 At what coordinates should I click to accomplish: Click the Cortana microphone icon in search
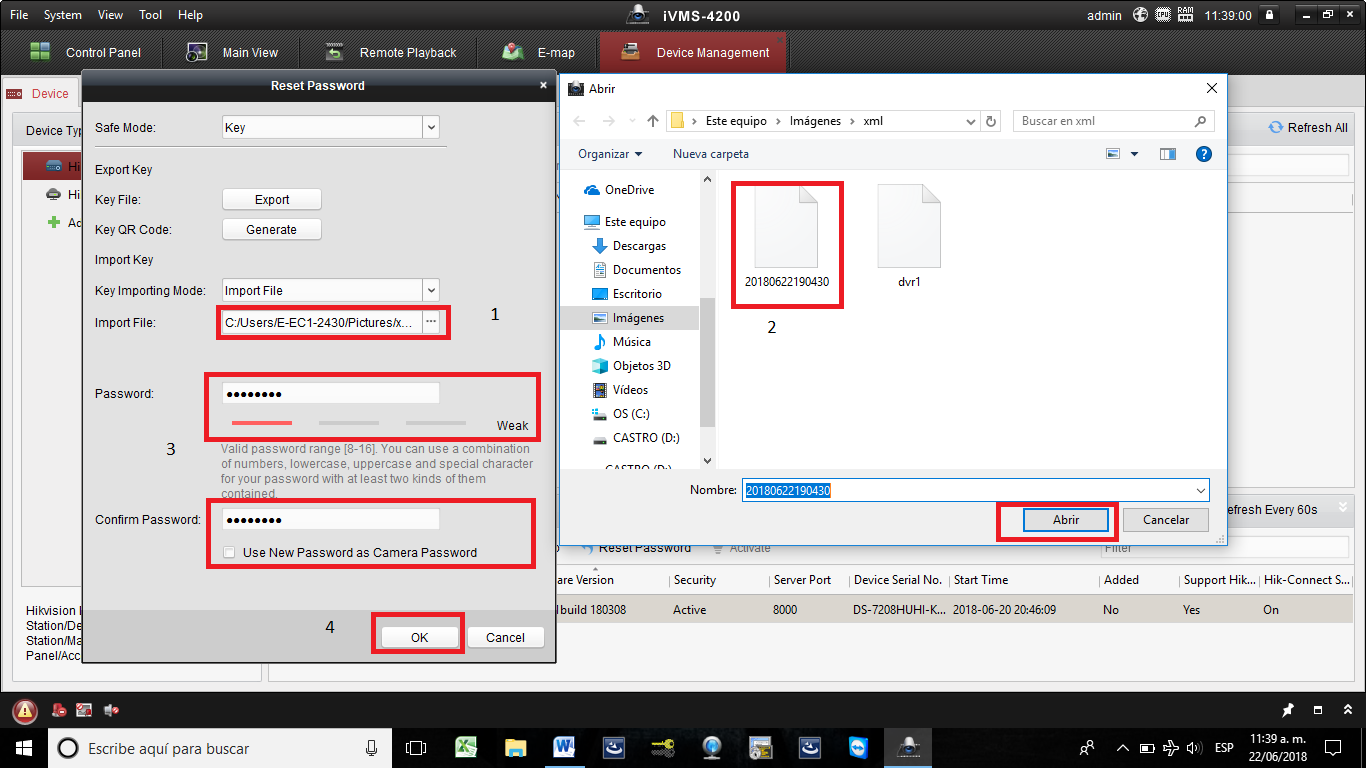click(x=372, y=748)
